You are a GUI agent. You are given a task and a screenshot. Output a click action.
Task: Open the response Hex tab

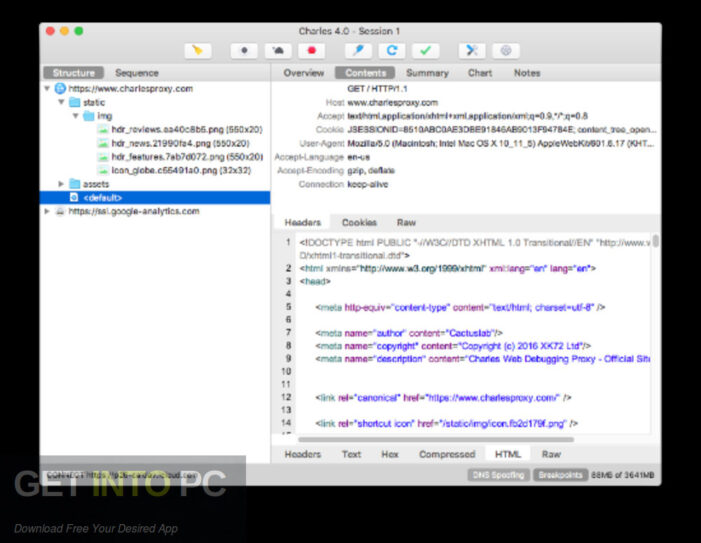pos(389,454)
